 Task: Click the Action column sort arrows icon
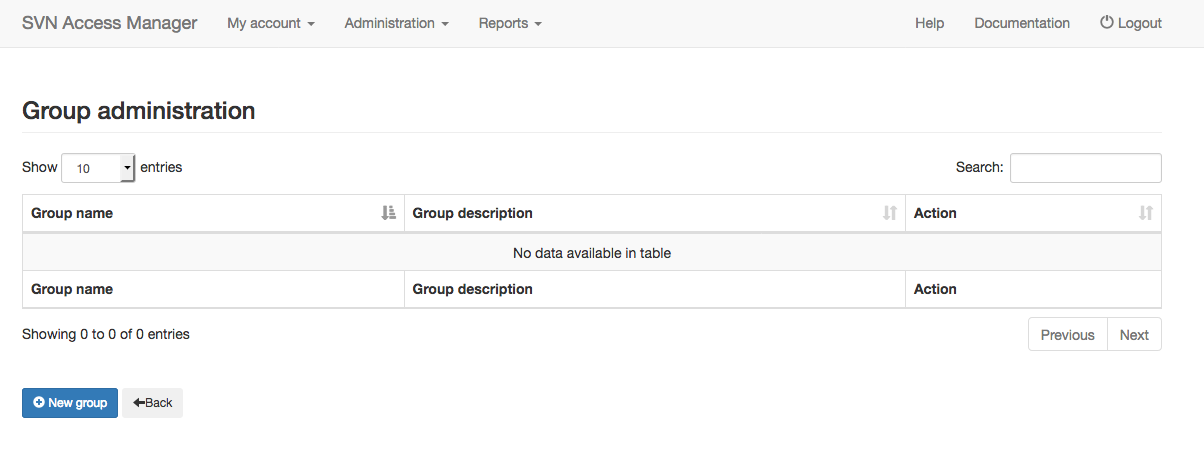[x=1146, y=213]
